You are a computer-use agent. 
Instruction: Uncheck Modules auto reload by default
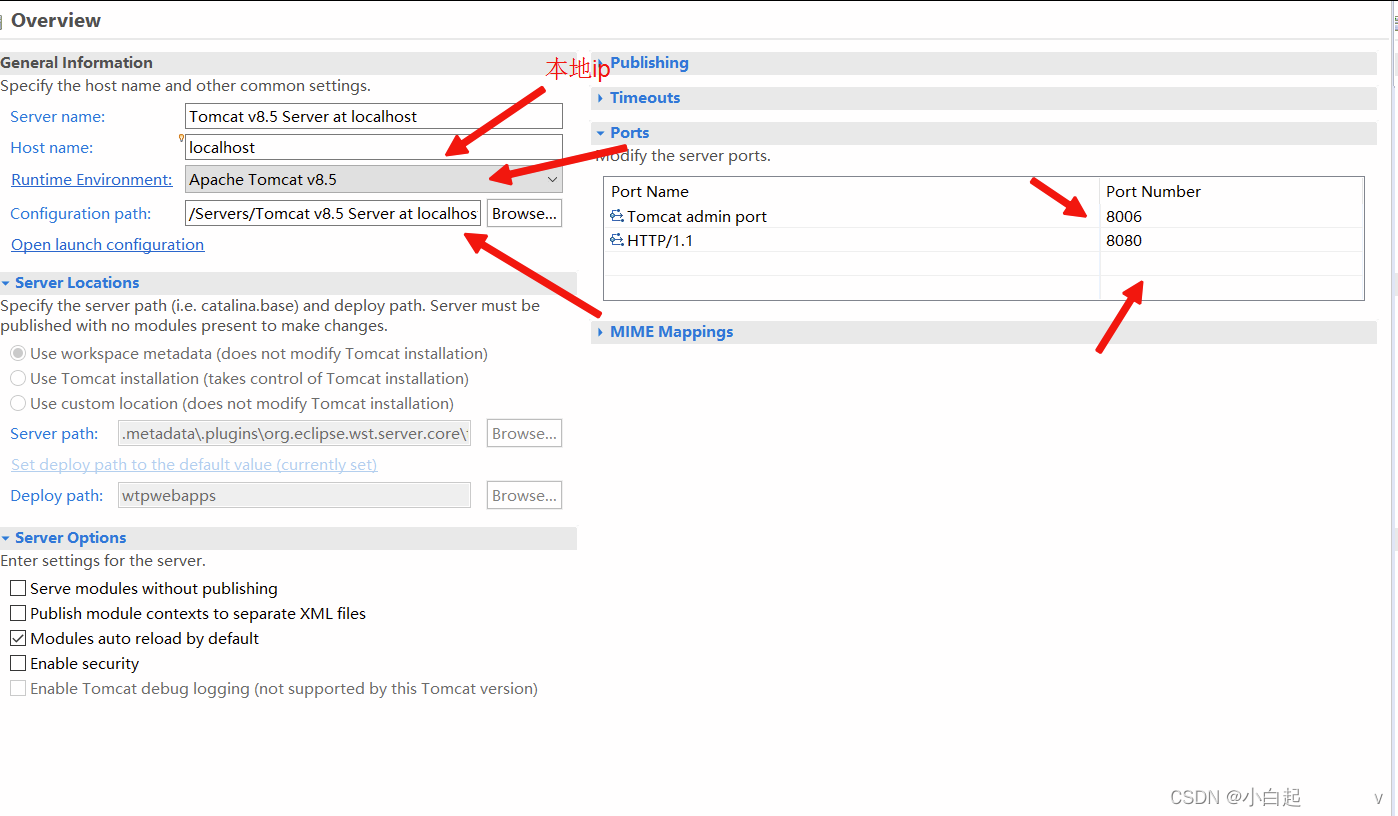coord(18,638)
